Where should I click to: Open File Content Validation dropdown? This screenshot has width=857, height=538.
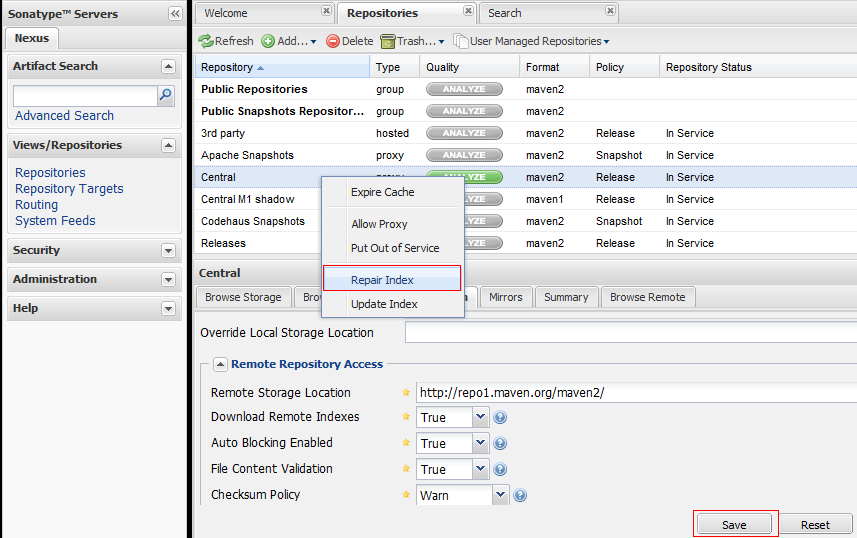pos(480,469)
